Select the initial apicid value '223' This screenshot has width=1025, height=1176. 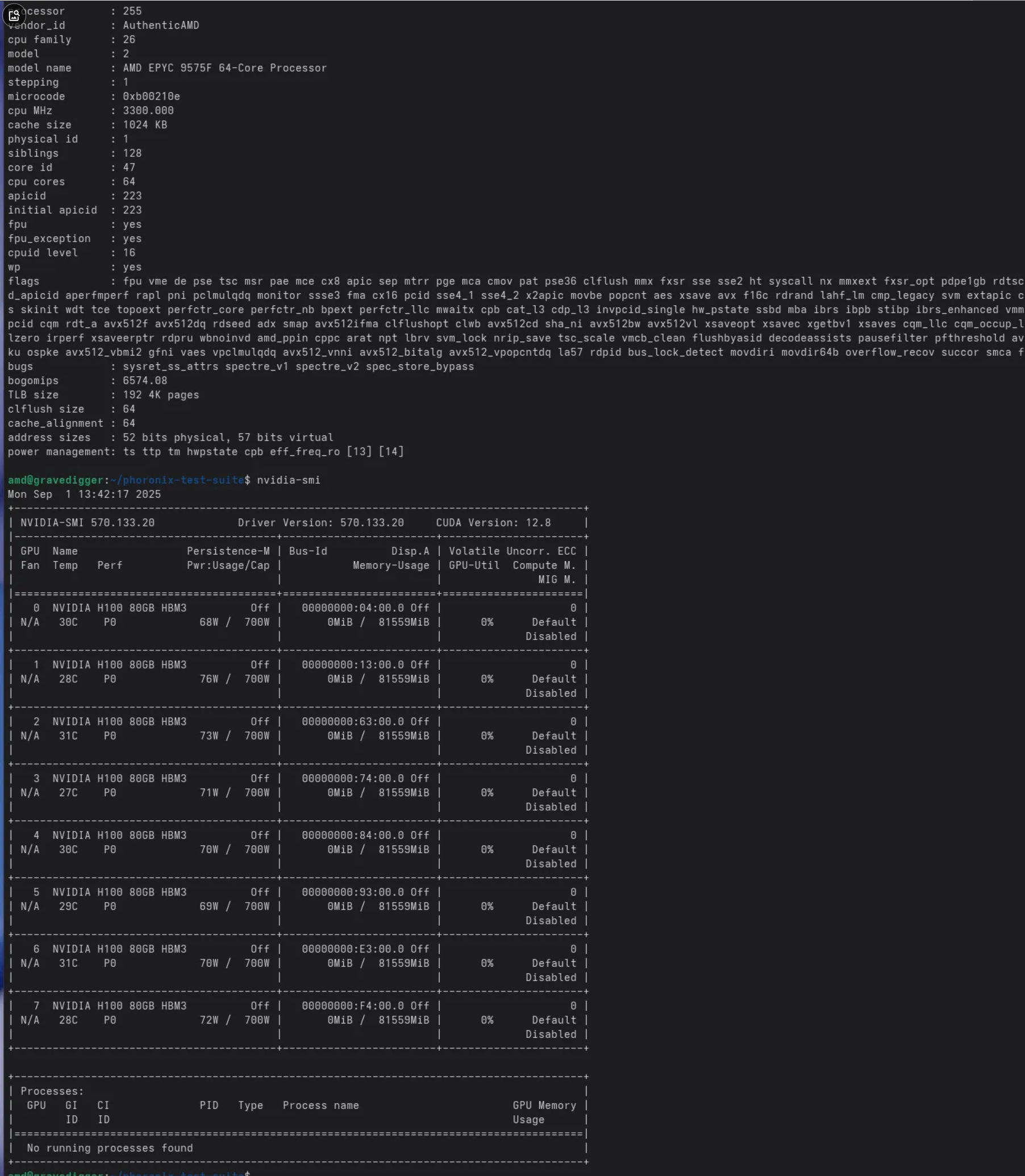click(x=132, y=210)
